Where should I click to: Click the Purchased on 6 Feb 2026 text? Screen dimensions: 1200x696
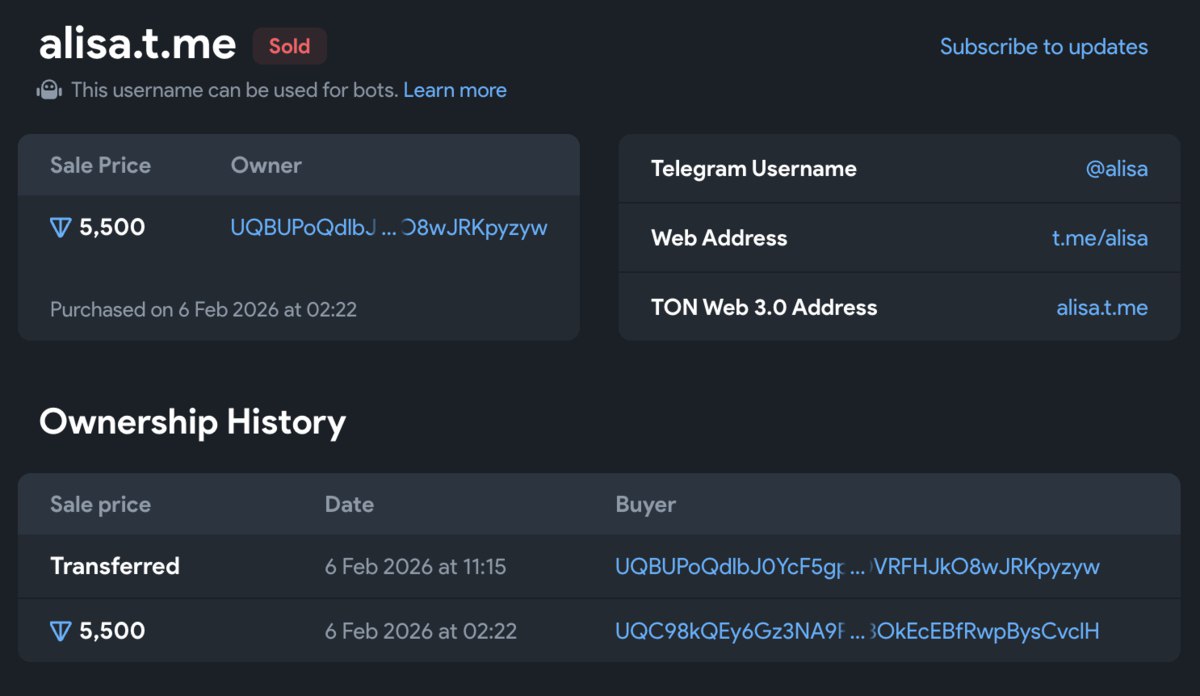[x=203, y=309]
